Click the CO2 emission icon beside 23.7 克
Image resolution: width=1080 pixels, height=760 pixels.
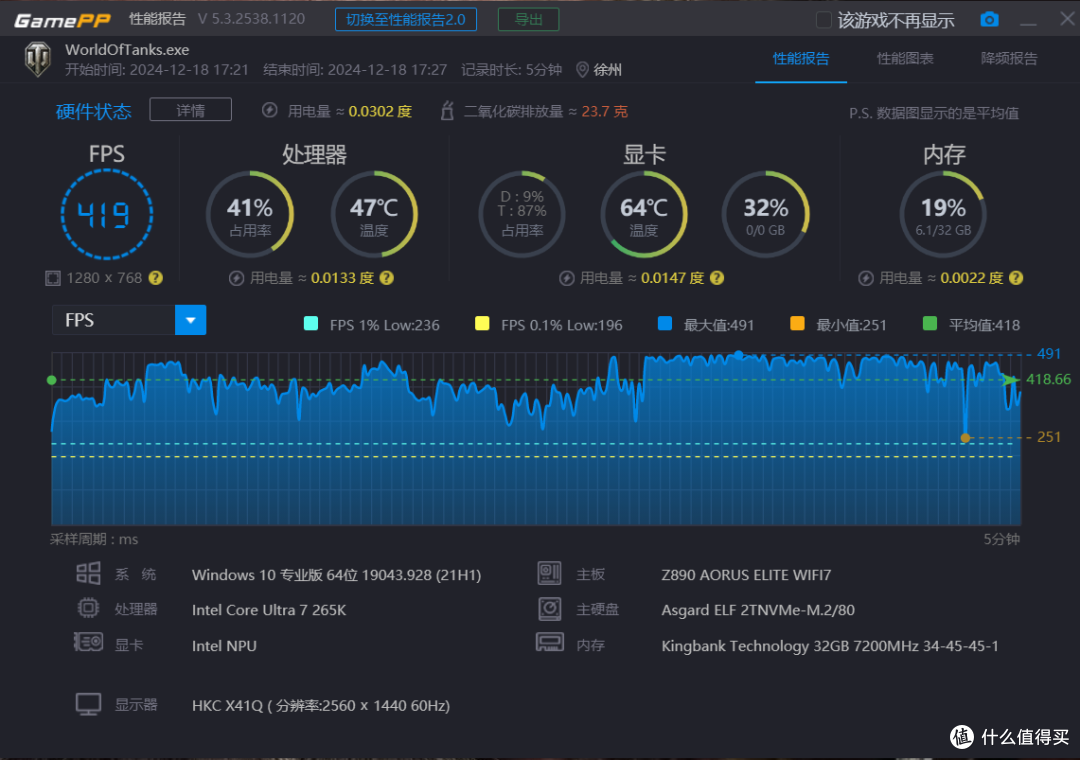[x=447, y=110]
